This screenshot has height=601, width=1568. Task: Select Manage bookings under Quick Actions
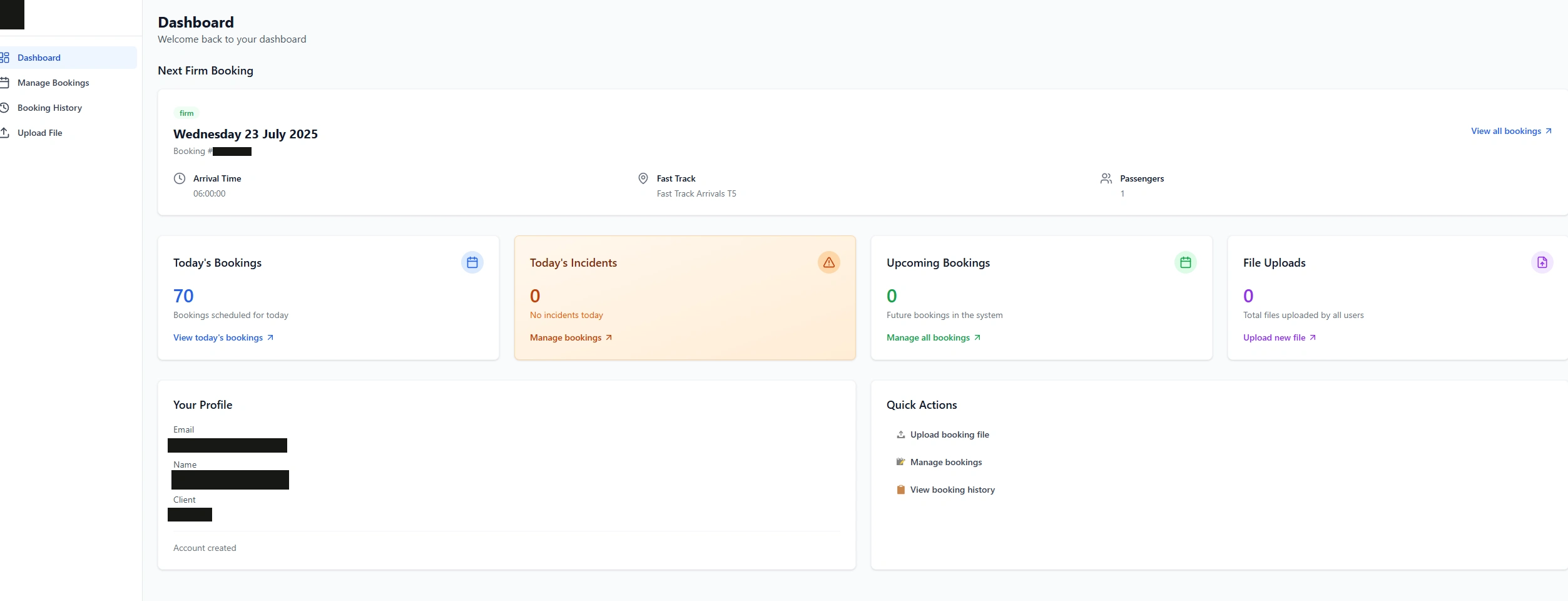click(x=945, y=462)
